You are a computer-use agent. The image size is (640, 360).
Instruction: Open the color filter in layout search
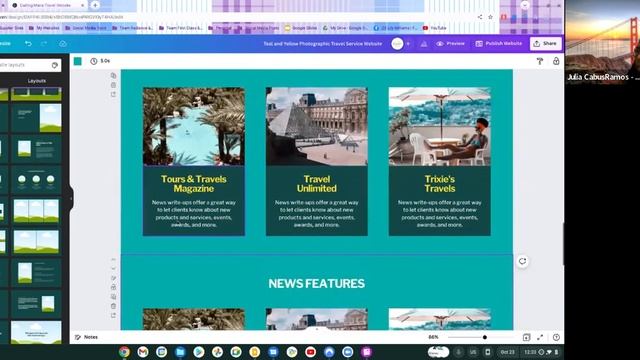point(55,65)
